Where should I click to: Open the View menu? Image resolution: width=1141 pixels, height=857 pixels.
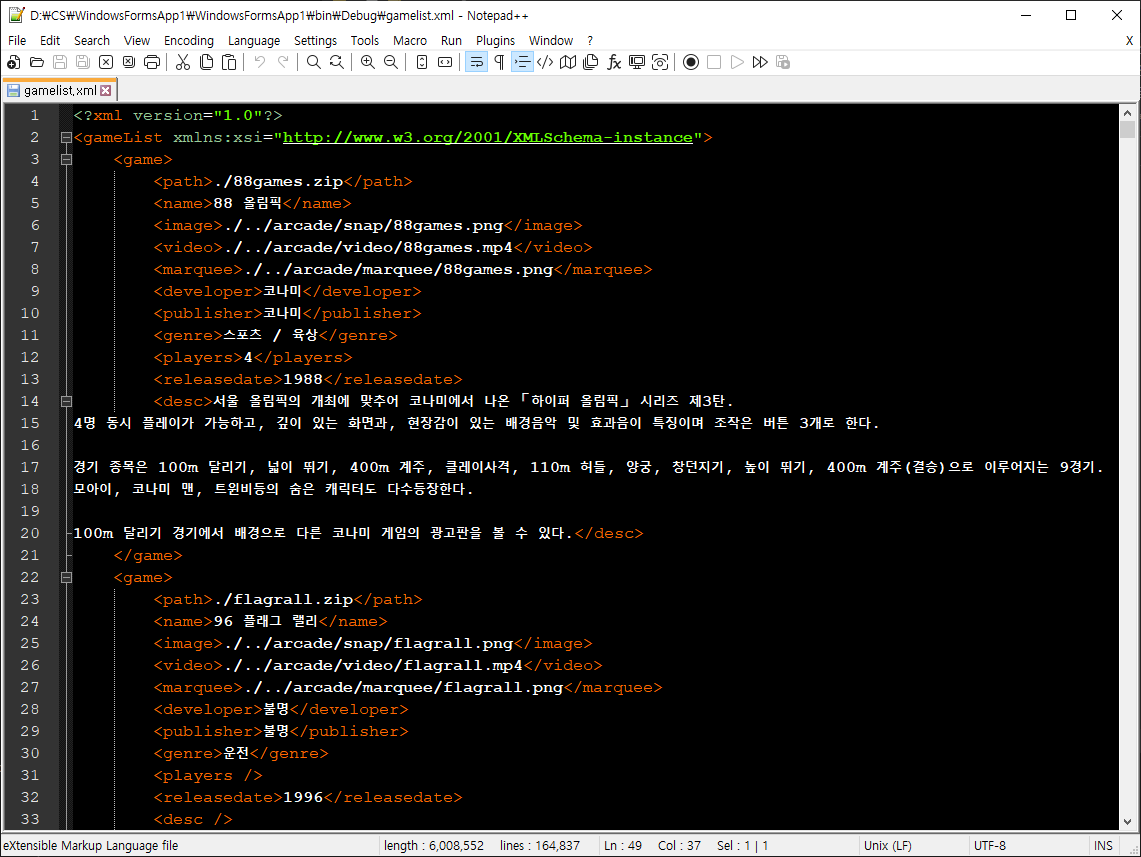pos(136,41)
